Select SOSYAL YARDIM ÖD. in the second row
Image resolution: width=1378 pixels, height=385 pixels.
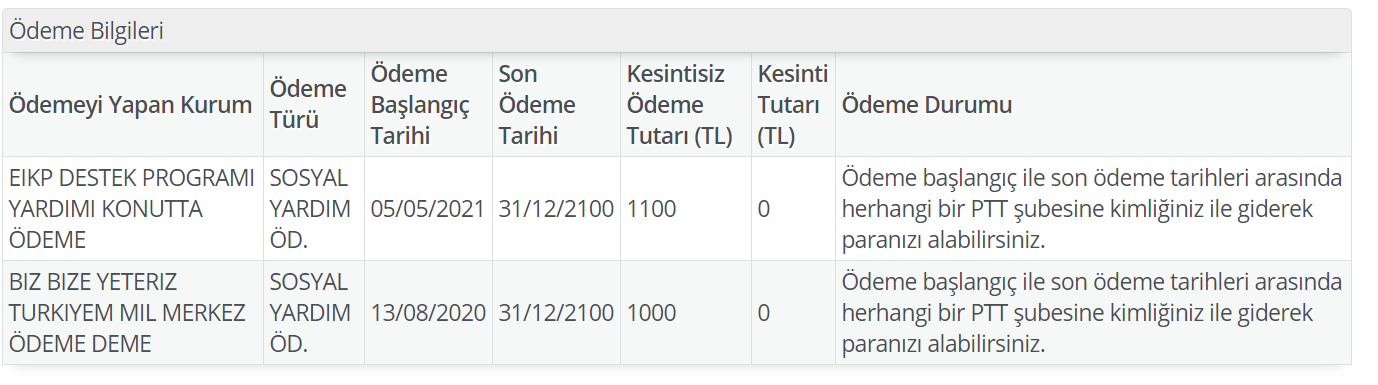point(310,313)
